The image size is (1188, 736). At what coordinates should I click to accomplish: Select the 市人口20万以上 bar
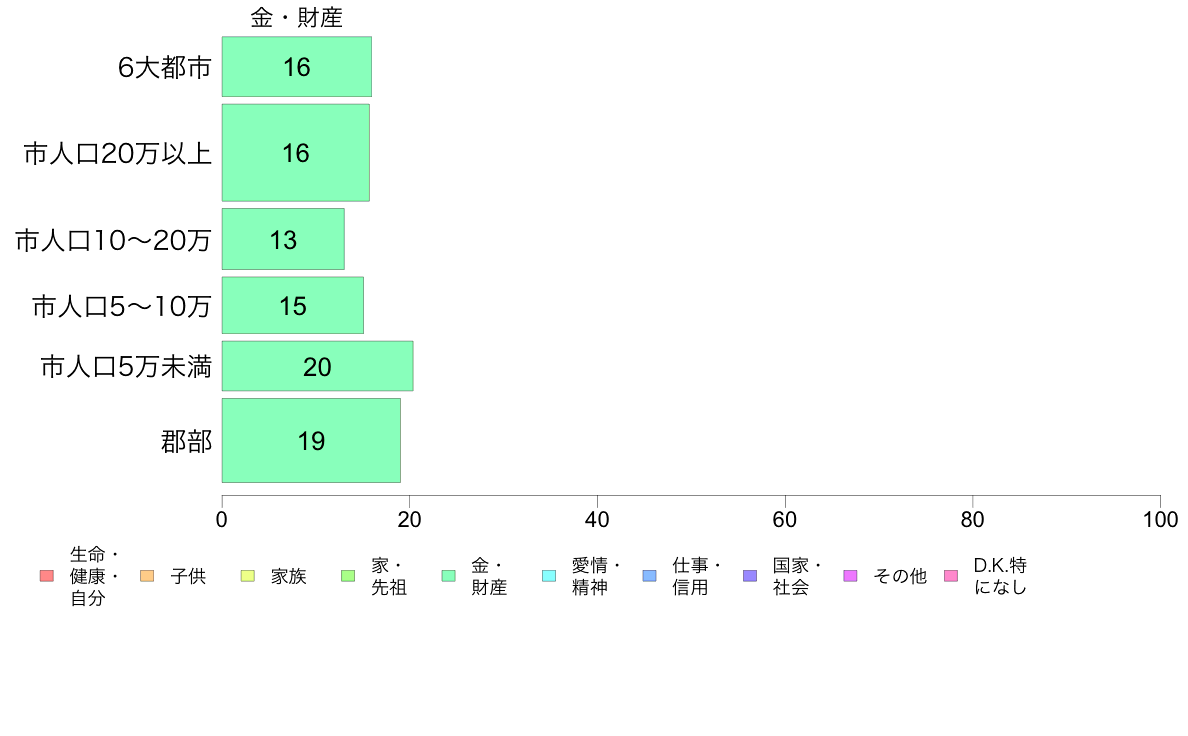[295, 152]
